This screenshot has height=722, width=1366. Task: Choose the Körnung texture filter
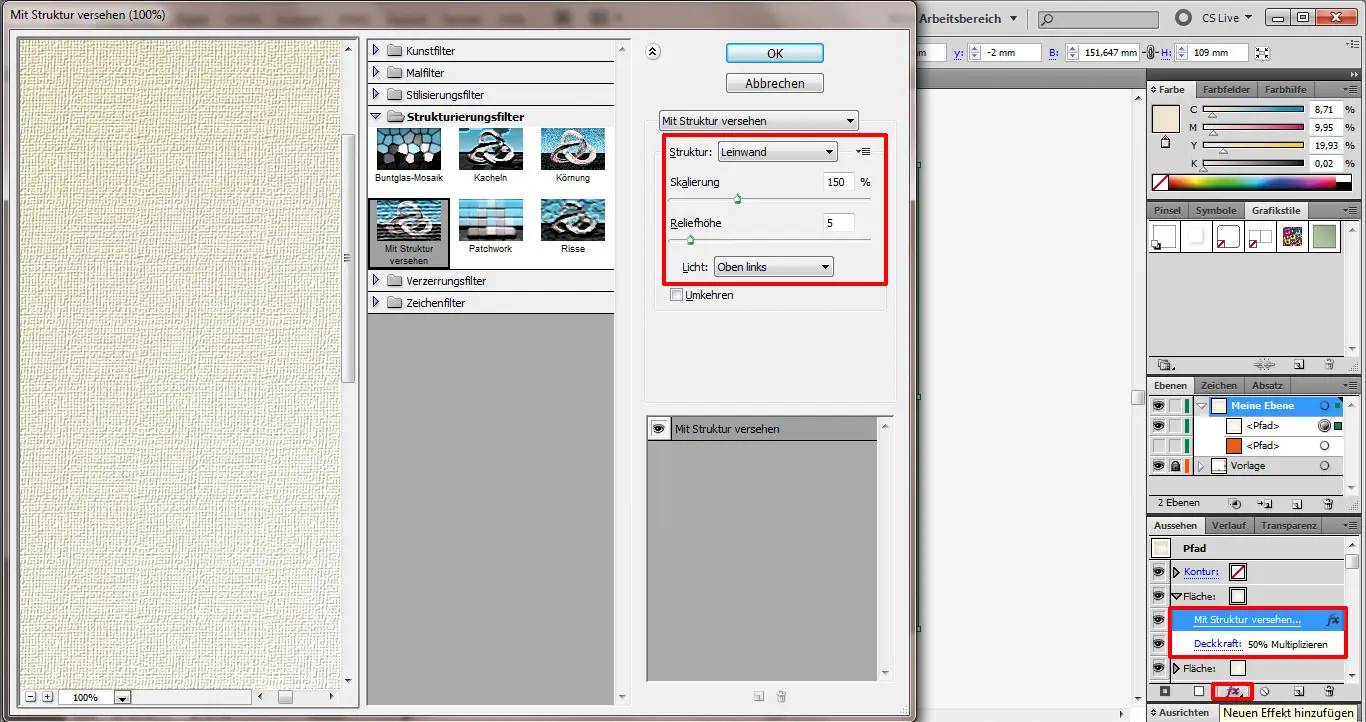[x=573, y=150]
